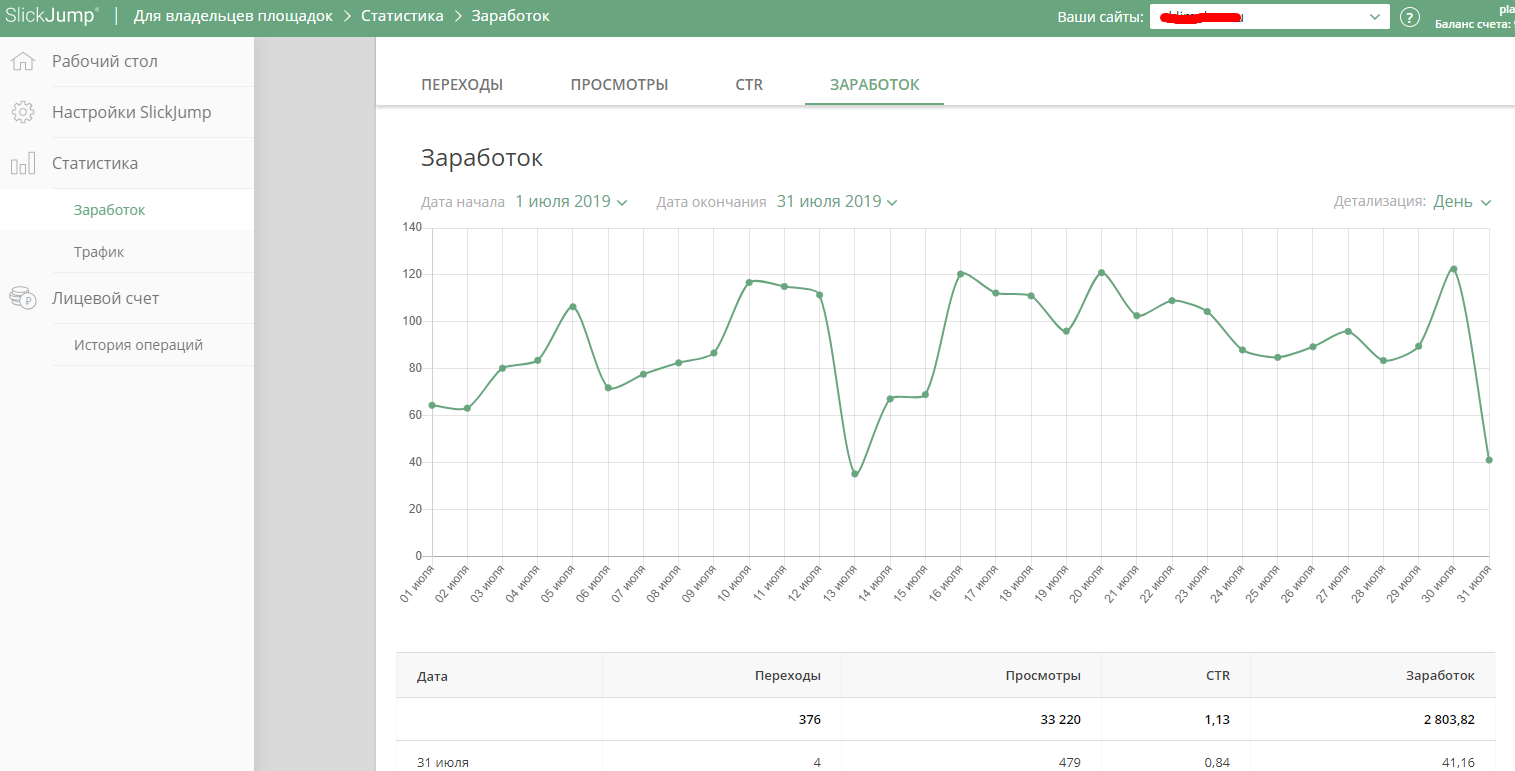The width and height of the screenshot is (1515, 771).
Task: Open start date picker 1 июля 2019
Action: click(x=571, y=202)
